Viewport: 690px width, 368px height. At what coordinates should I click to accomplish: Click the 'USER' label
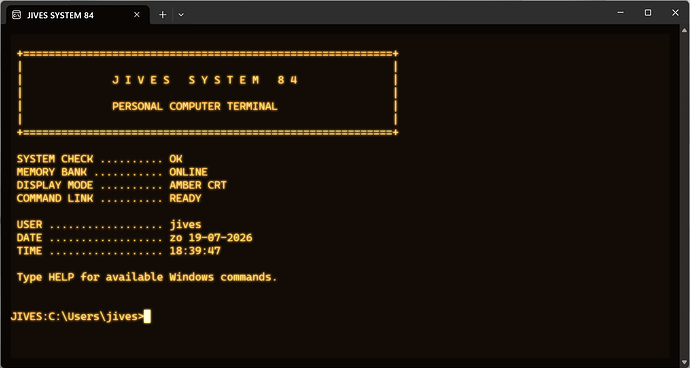point(29,225)
